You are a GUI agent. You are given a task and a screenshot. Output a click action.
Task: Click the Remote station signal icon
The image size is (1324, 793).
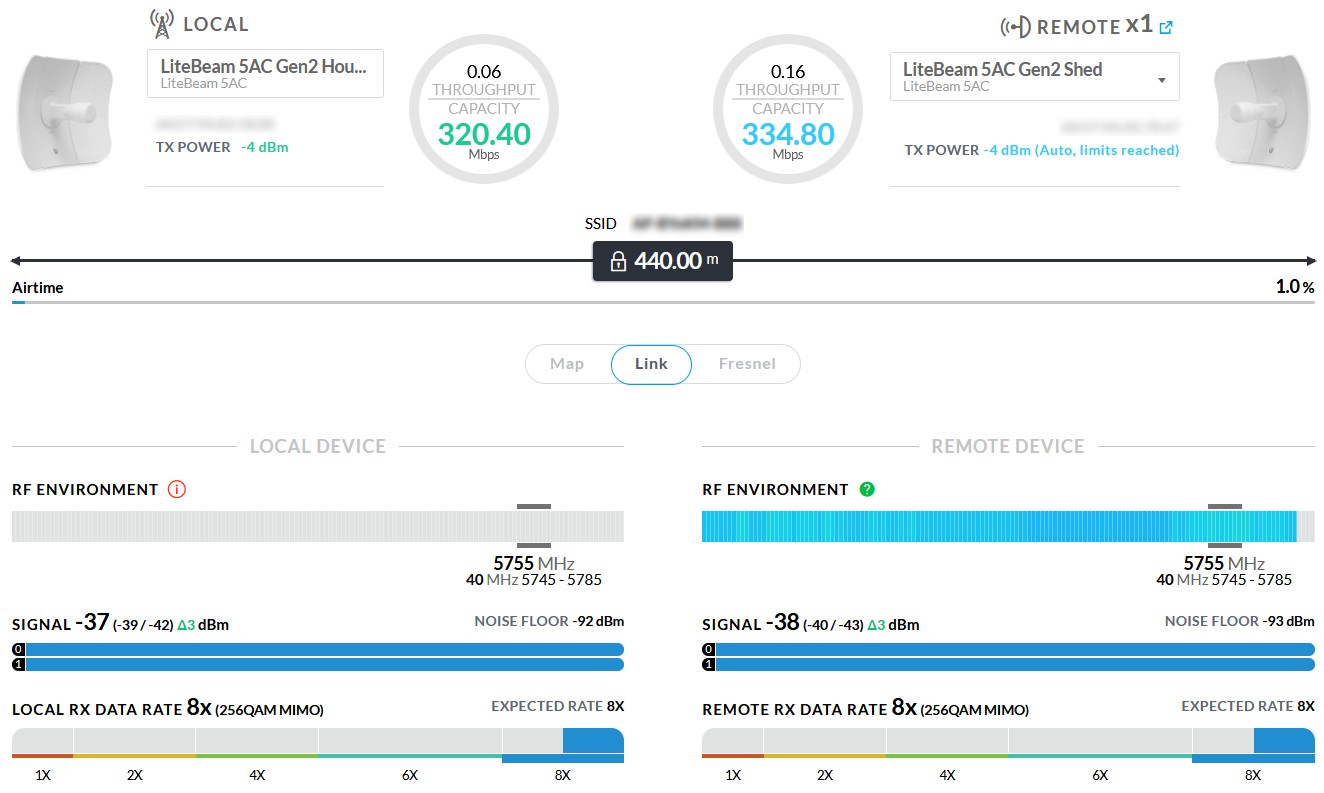[1015, 27]
